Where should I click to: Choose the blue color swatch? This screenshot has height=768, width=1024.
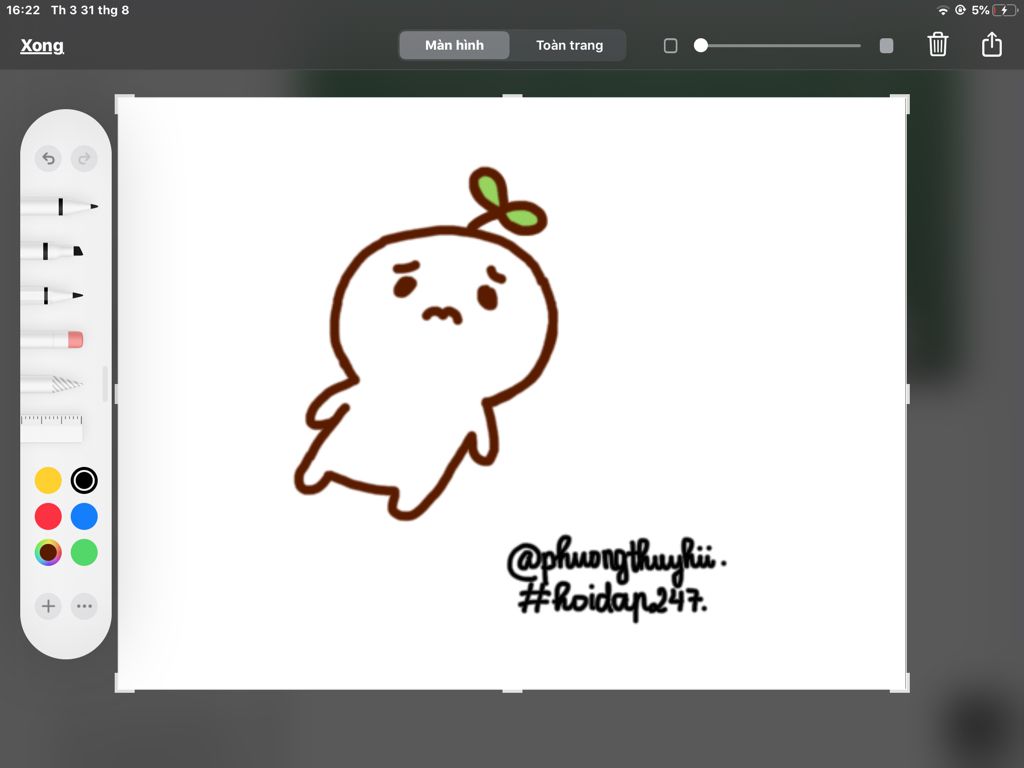pyautogui.click(x=84, y=516)
